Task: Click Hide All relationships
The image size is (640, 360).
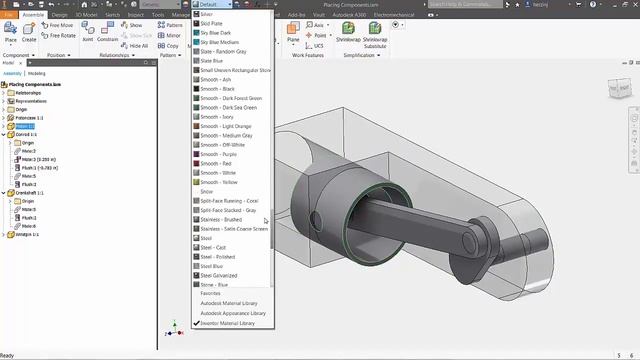Action: [x=135, y=46]
